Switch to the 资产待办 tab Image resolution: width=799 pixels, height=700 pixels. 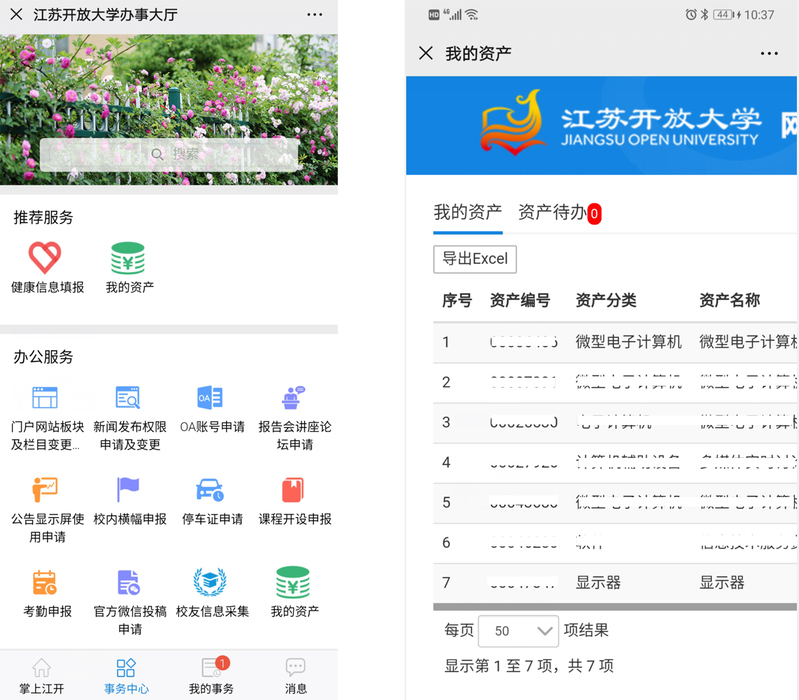552,213
